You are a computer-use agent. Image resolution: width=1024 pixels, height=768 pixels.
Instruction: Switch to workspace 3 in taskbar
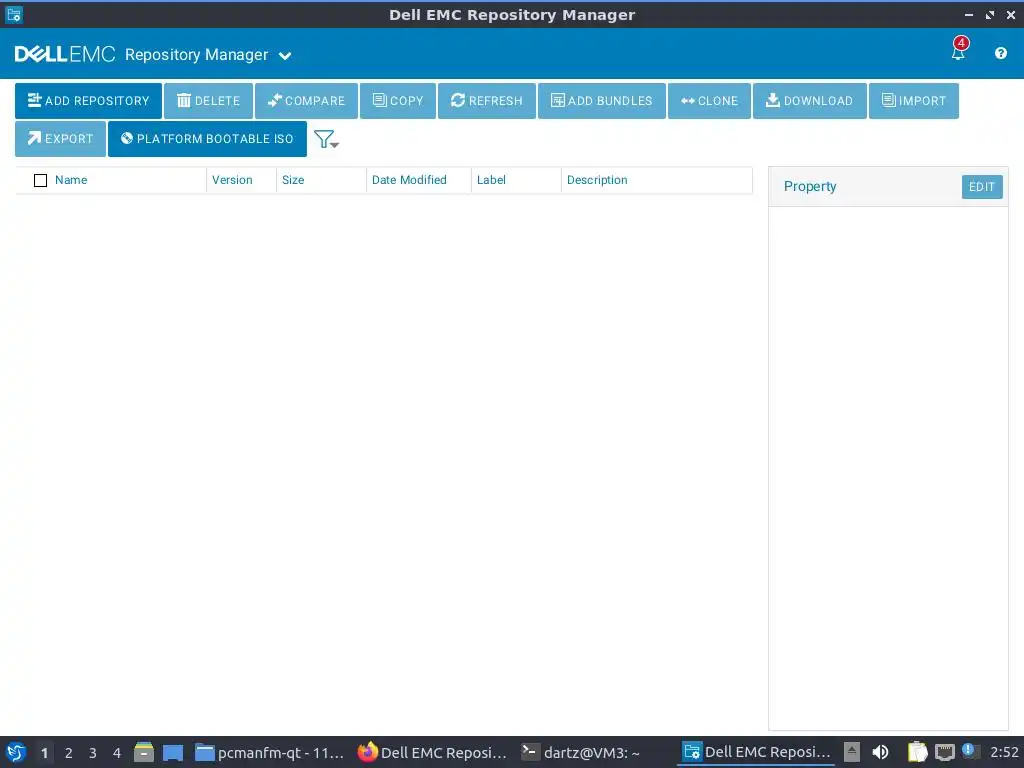click(93, 753)
